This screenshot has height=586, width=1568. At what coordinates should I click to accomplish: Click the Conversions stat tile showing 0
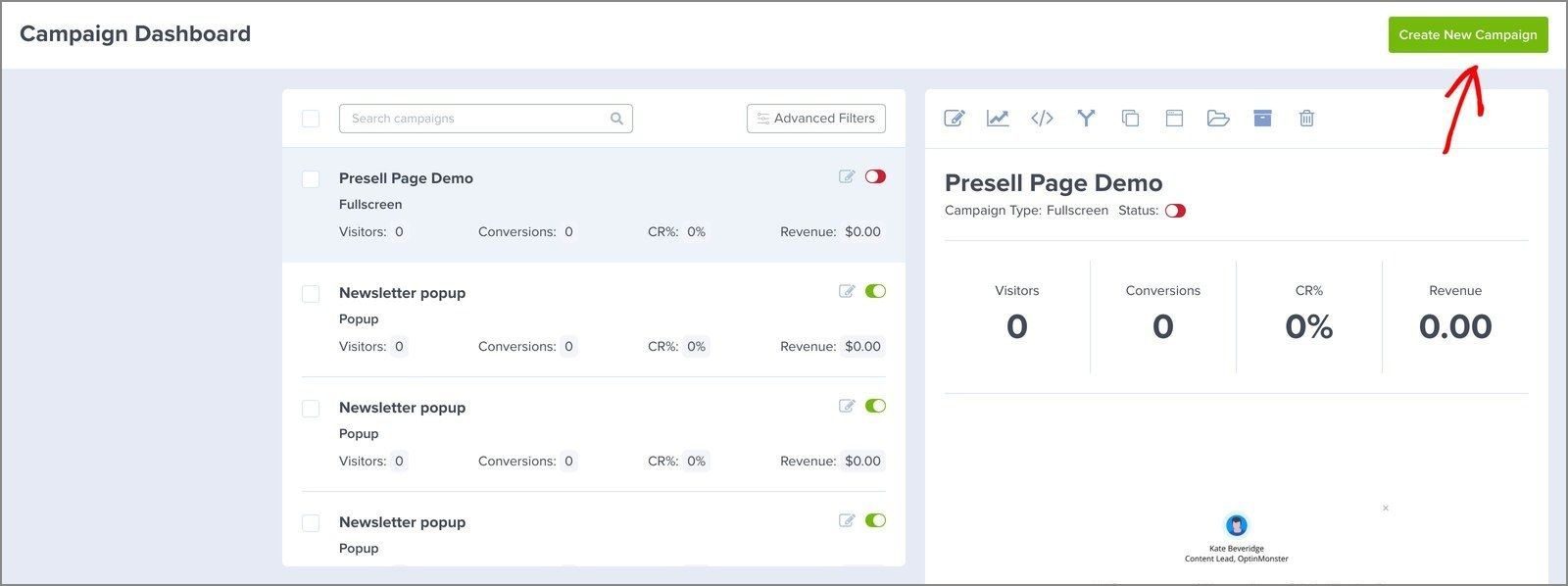click(1163, 316)
